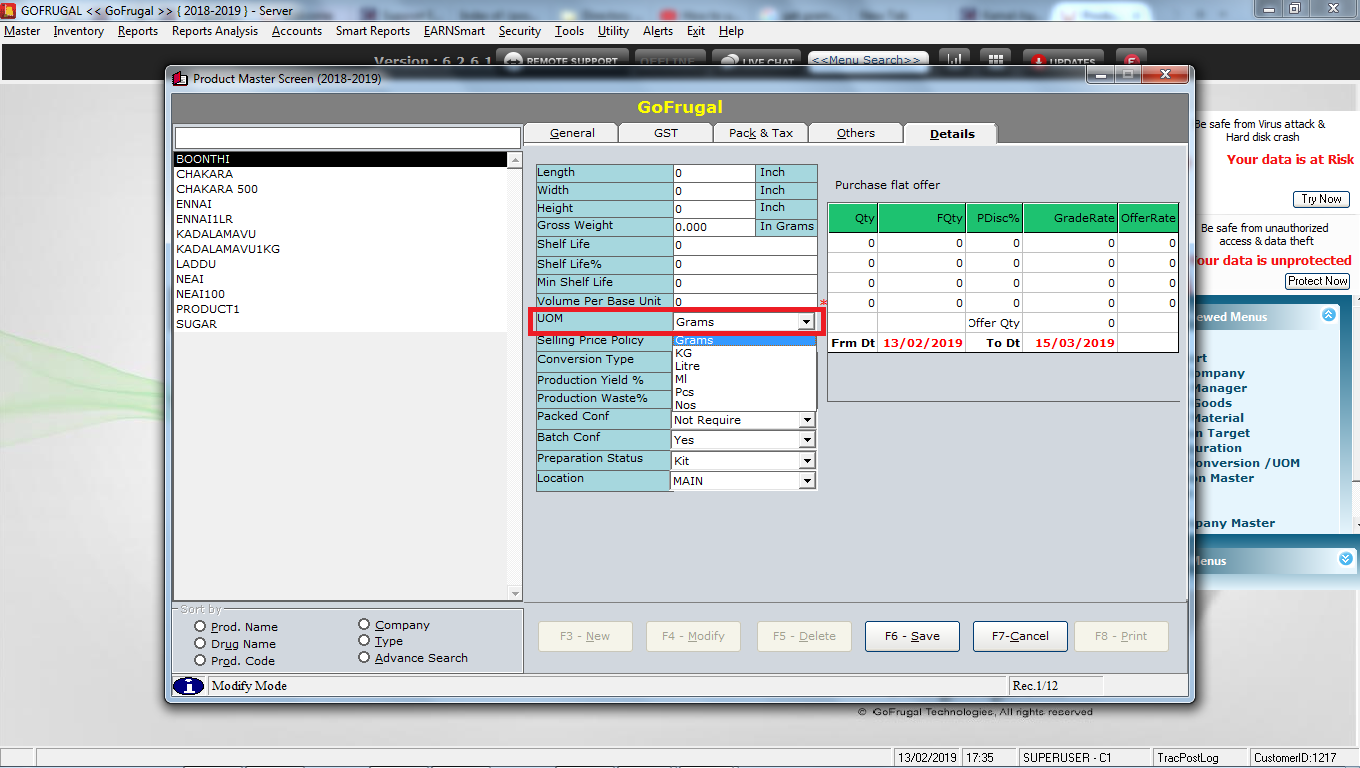Click the grid toolbar icon

click(994, 59)
